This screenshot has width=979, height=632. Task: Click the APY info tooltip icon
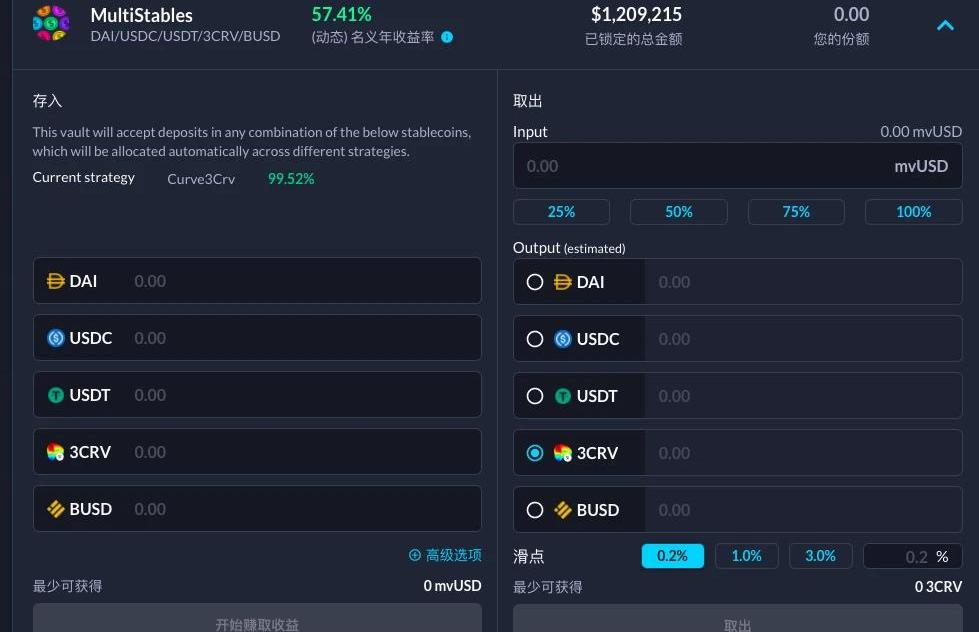point(447,38)
